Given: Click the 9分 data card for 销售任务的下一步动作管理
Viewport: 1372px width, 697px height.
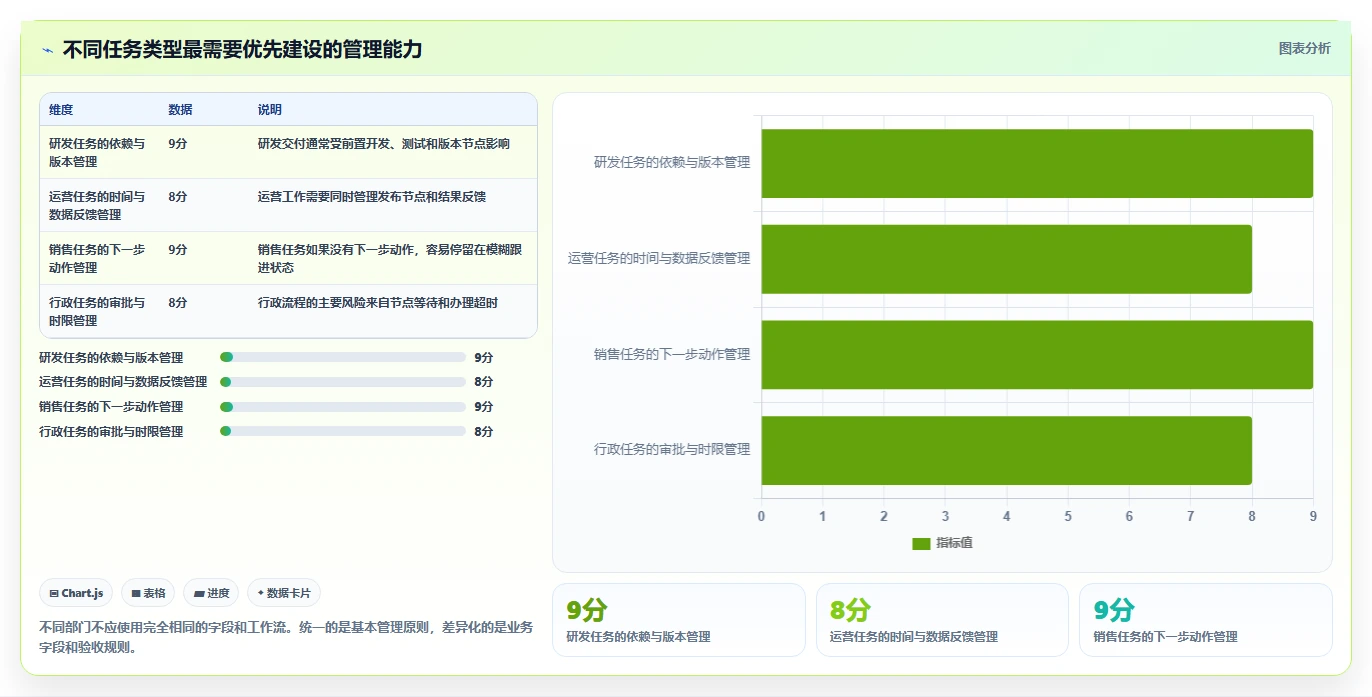Looking at the screenshot, I should pos(1206,620).
